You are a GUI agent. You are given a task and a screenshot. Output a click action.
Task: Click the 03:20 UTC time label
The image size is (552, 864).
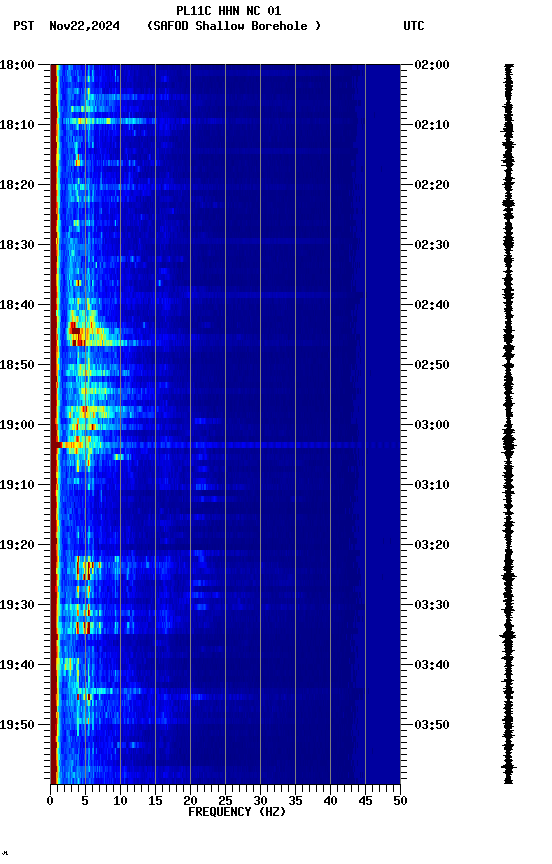(x=432, y=545)
